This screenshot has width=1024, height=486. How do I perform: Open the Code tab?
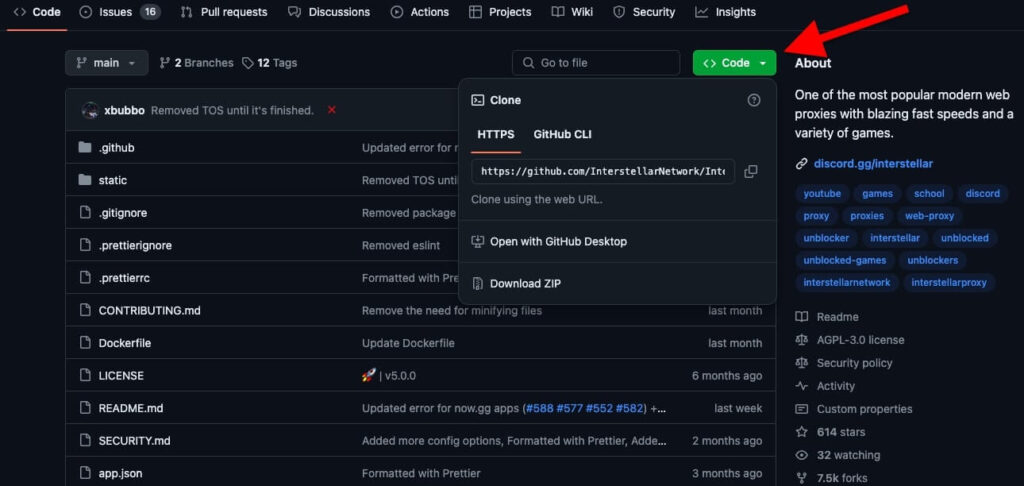(37, 12)
